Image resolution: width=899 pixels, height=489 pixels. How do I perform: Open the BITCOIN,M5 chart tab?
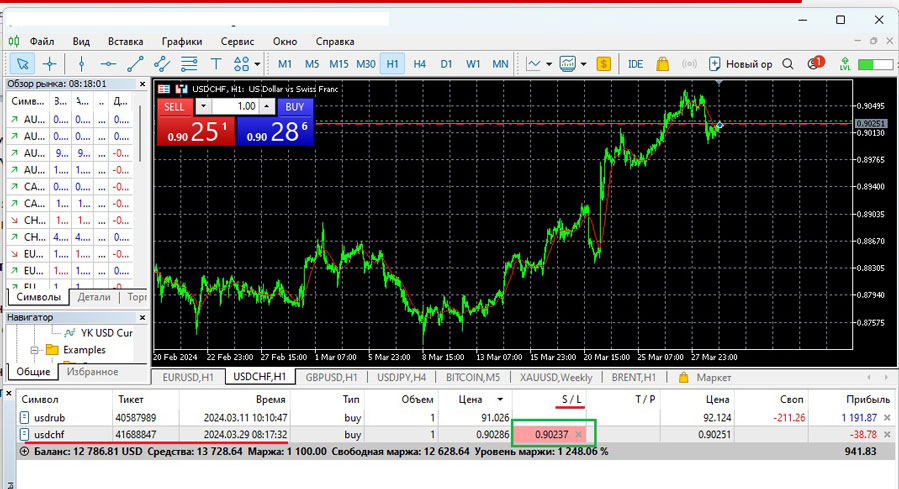coord(473,377)
